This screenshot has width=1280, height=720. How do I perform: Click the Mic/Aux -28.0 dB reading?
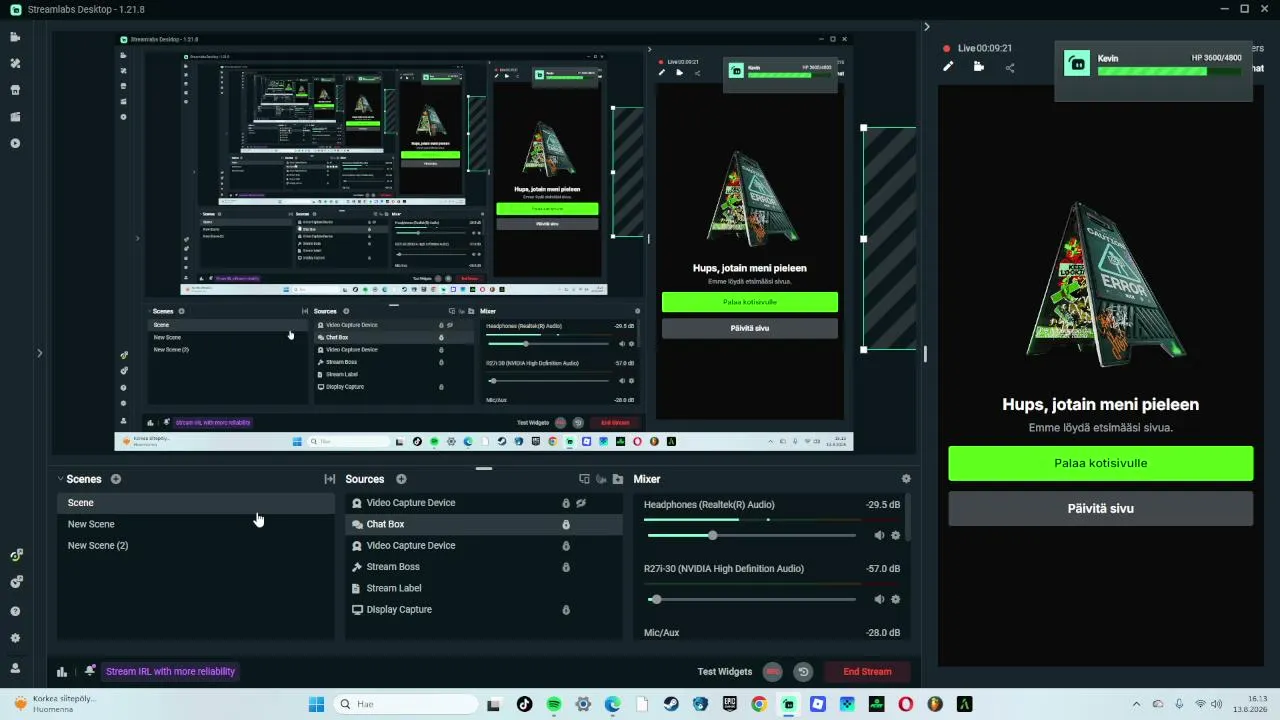tap(883, 633)
